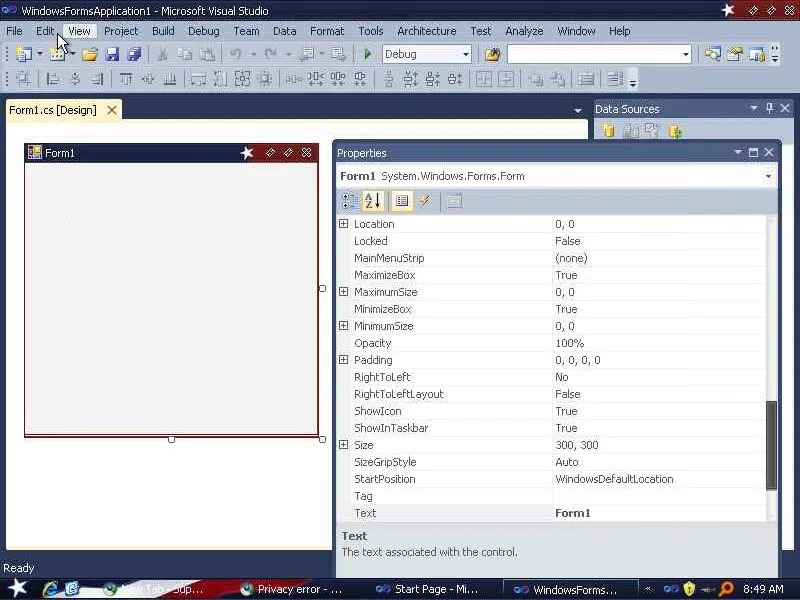Click the Align Bottoms layout icon
The image size is (800, 600).
tap(169, 79)
